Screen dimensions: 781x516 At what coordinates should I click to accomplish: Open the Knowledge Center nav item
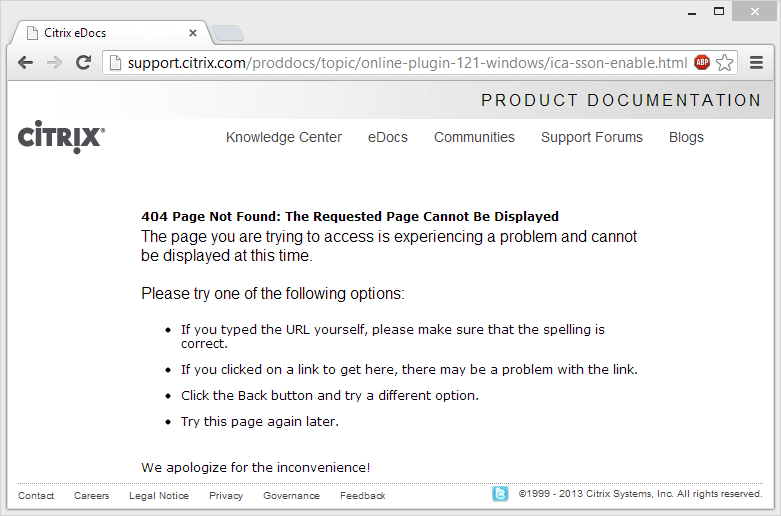pos(284,137)
